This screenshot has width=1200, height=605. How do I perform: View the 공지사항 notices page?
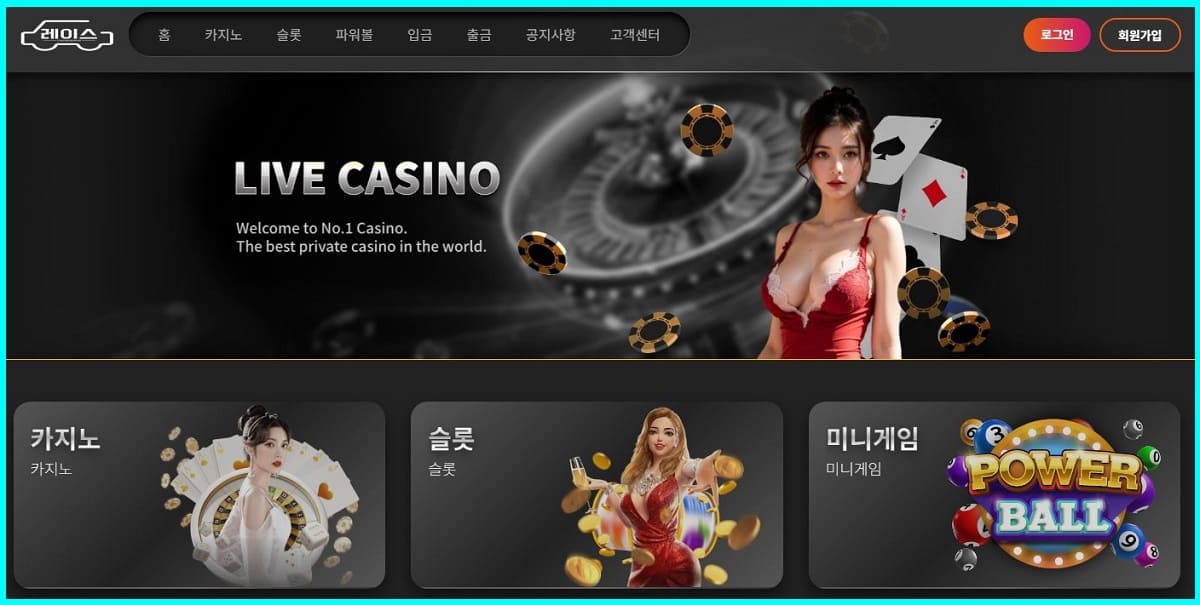(550, 35)
